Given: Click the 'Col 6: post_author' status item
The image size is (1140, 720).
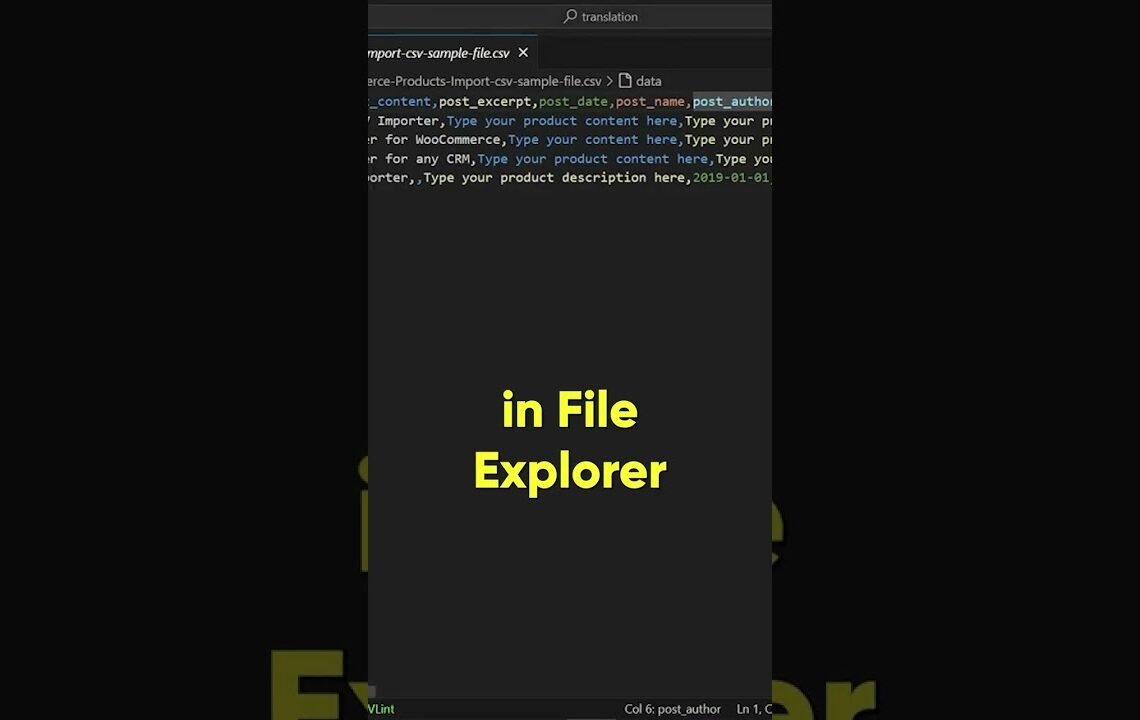Looking at the screenshot, I should click(x=673, y=709).
